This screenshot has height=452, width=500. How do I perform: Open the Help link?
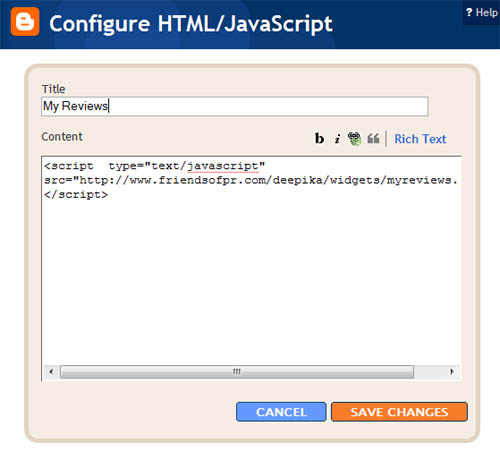[x=482, y=12]
